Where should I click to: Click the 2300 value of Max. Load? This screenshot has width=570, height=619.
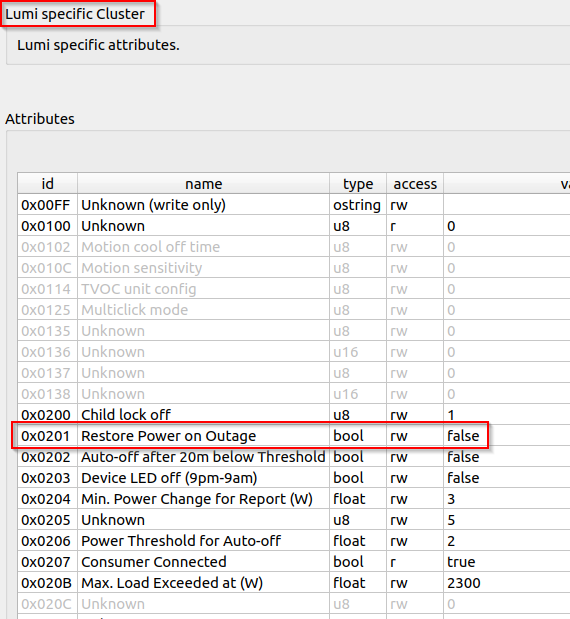[x=464, y=583]
